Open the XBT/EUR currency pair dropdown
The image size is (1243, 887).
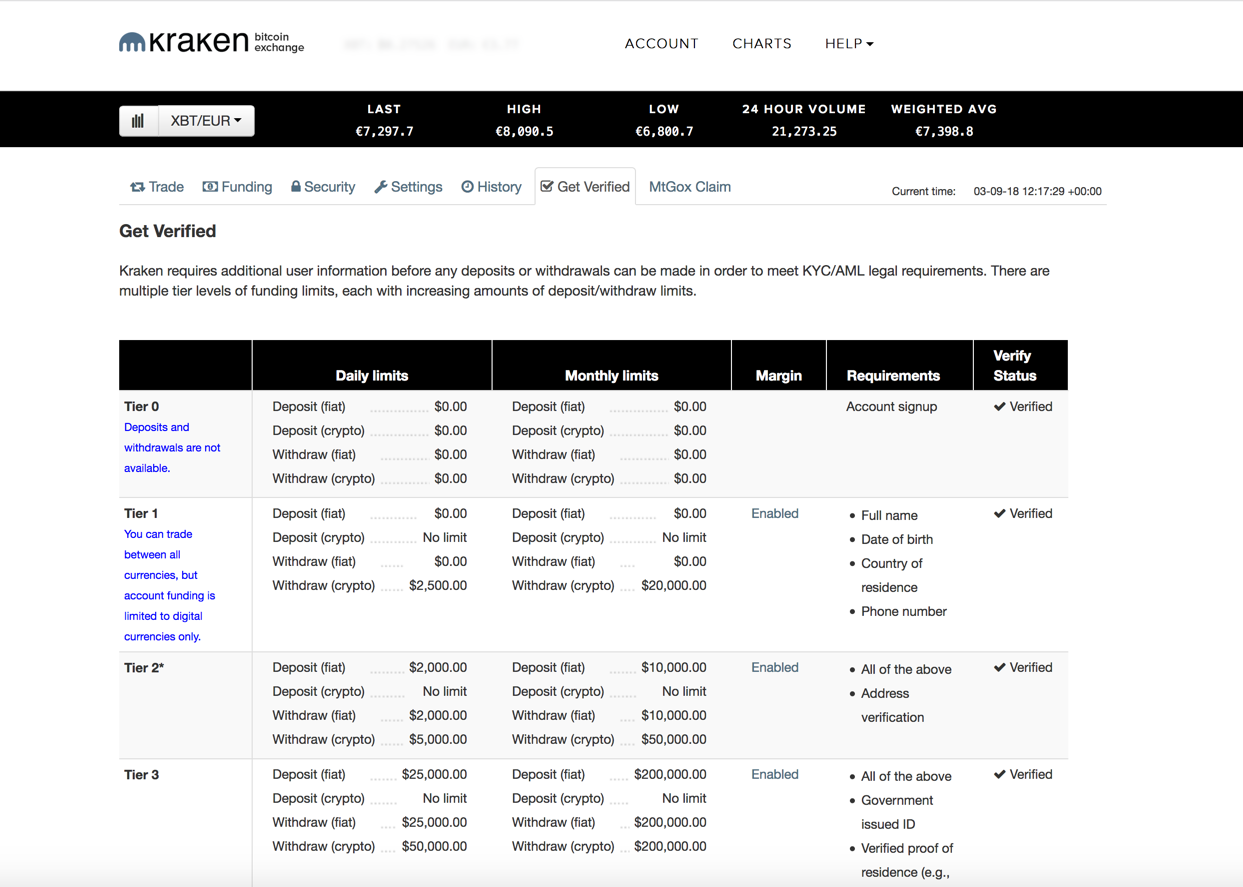(206, 121)
